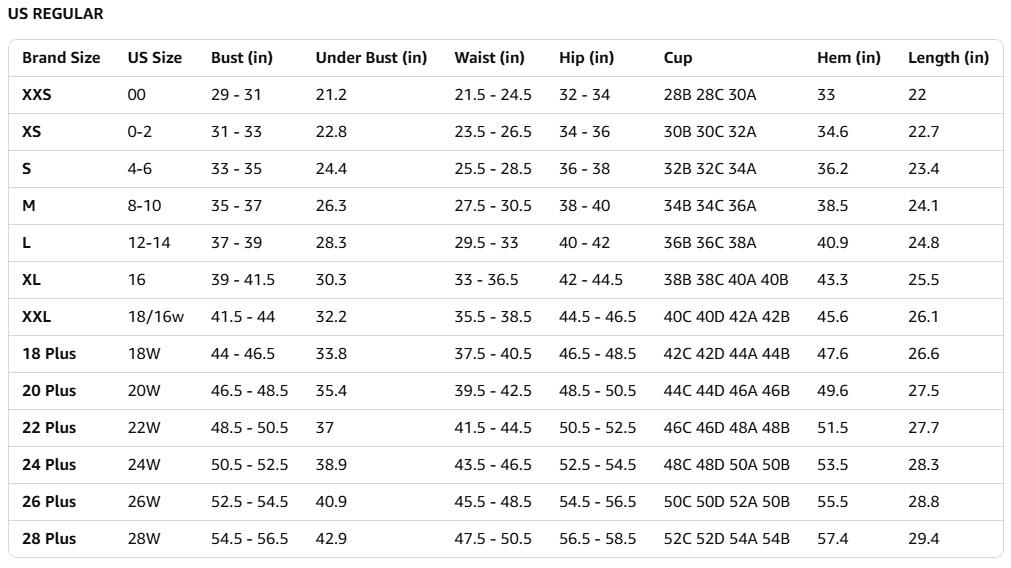Select the Under Bust (in) column header
Image resolution: width=1011 pixels, height=568 pixels.
(371, 58)
